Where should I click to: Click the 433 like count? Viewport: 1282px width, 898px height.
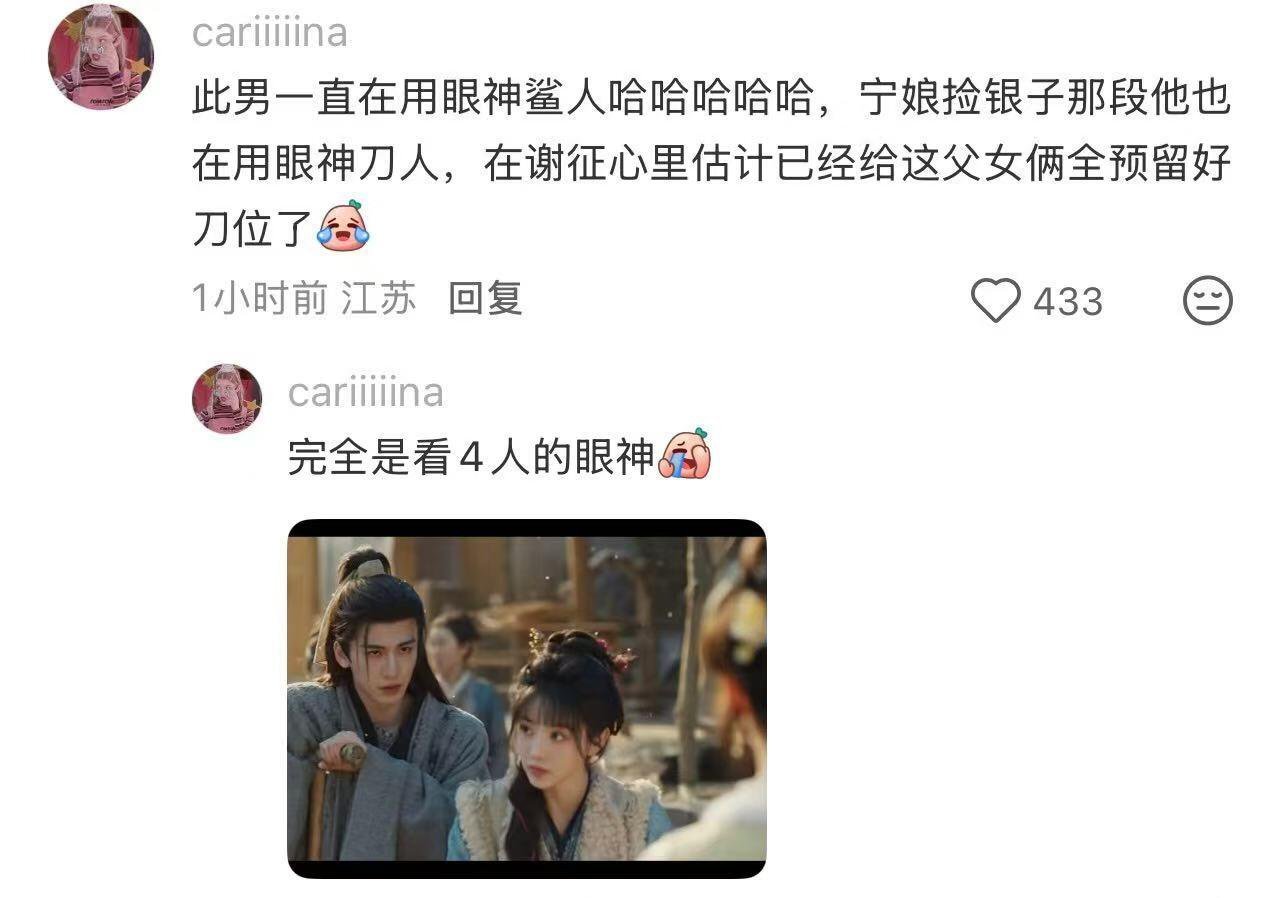1068,302
